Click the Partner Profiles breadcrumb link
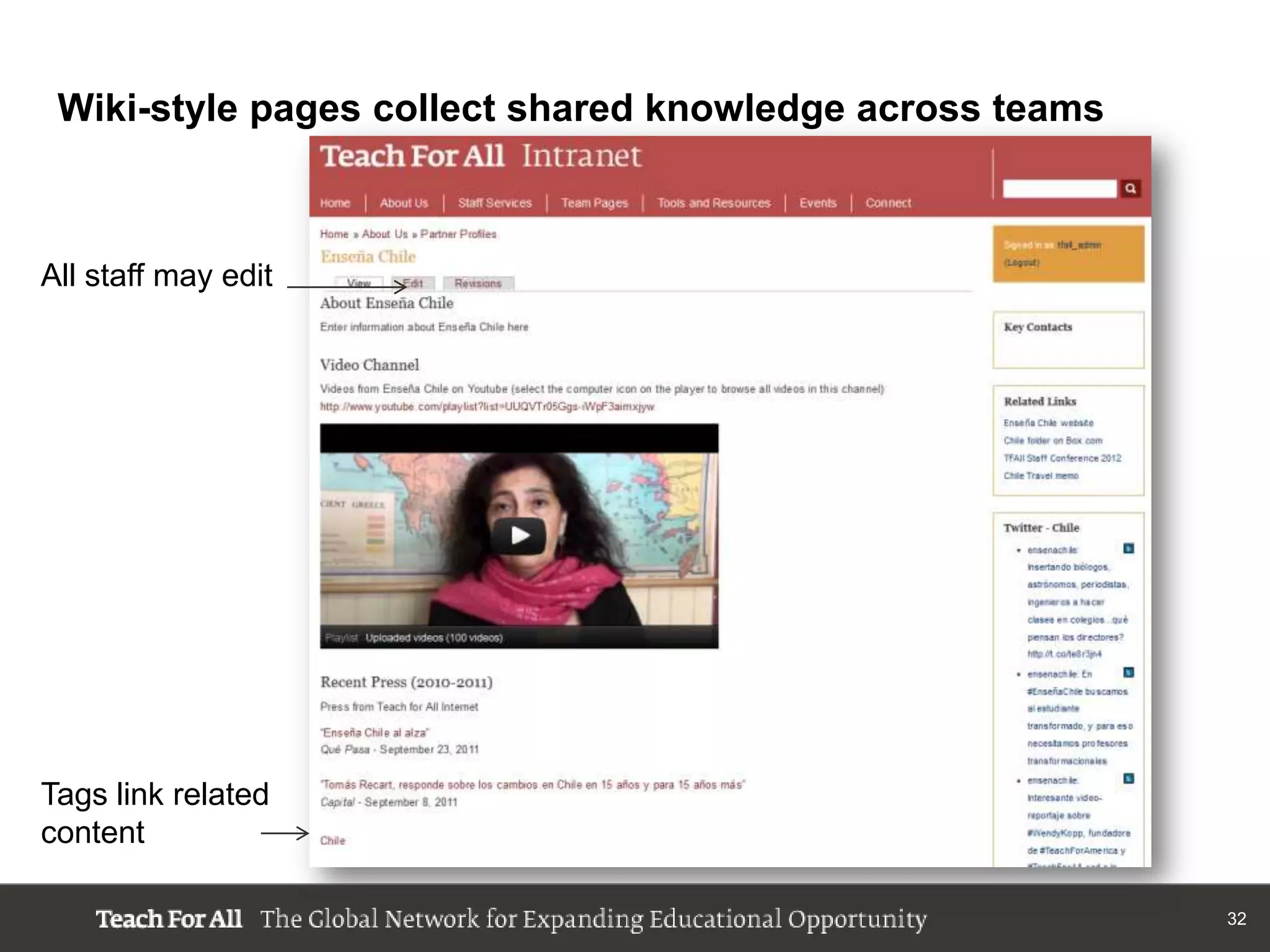The height and width of the screenshot is (952, 1270). 458,234
